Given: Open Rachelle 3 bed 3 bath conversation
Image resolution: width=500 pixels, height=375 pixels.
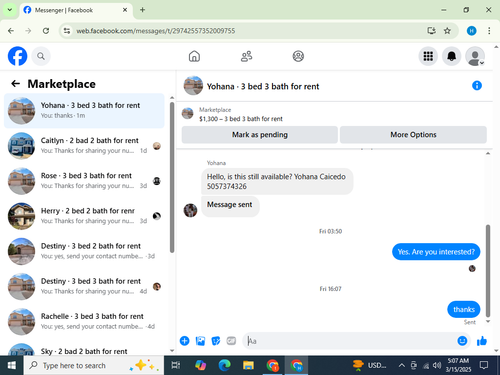Looking at the screenshot, I should (84, 321).
